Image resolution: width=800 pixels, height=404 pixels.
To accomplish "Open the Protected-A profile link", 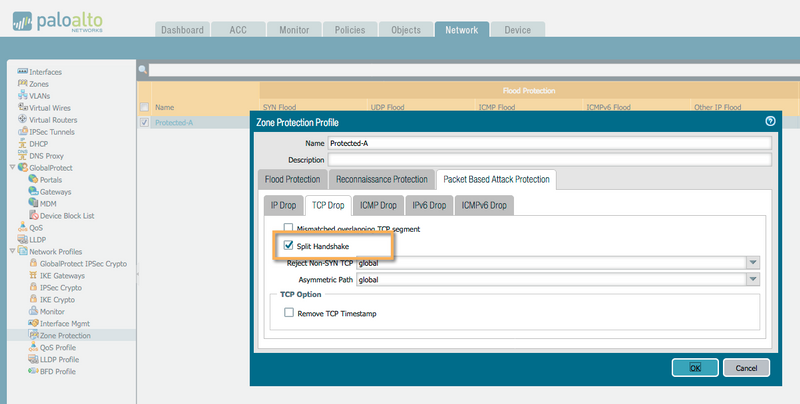I will (174, 122).
